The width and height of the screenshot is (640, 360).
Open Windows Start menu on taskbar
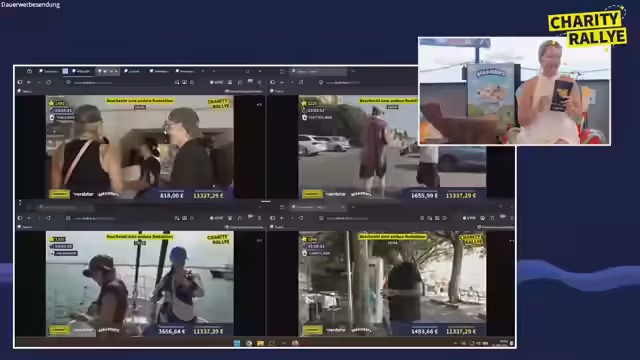pos(237,343)
